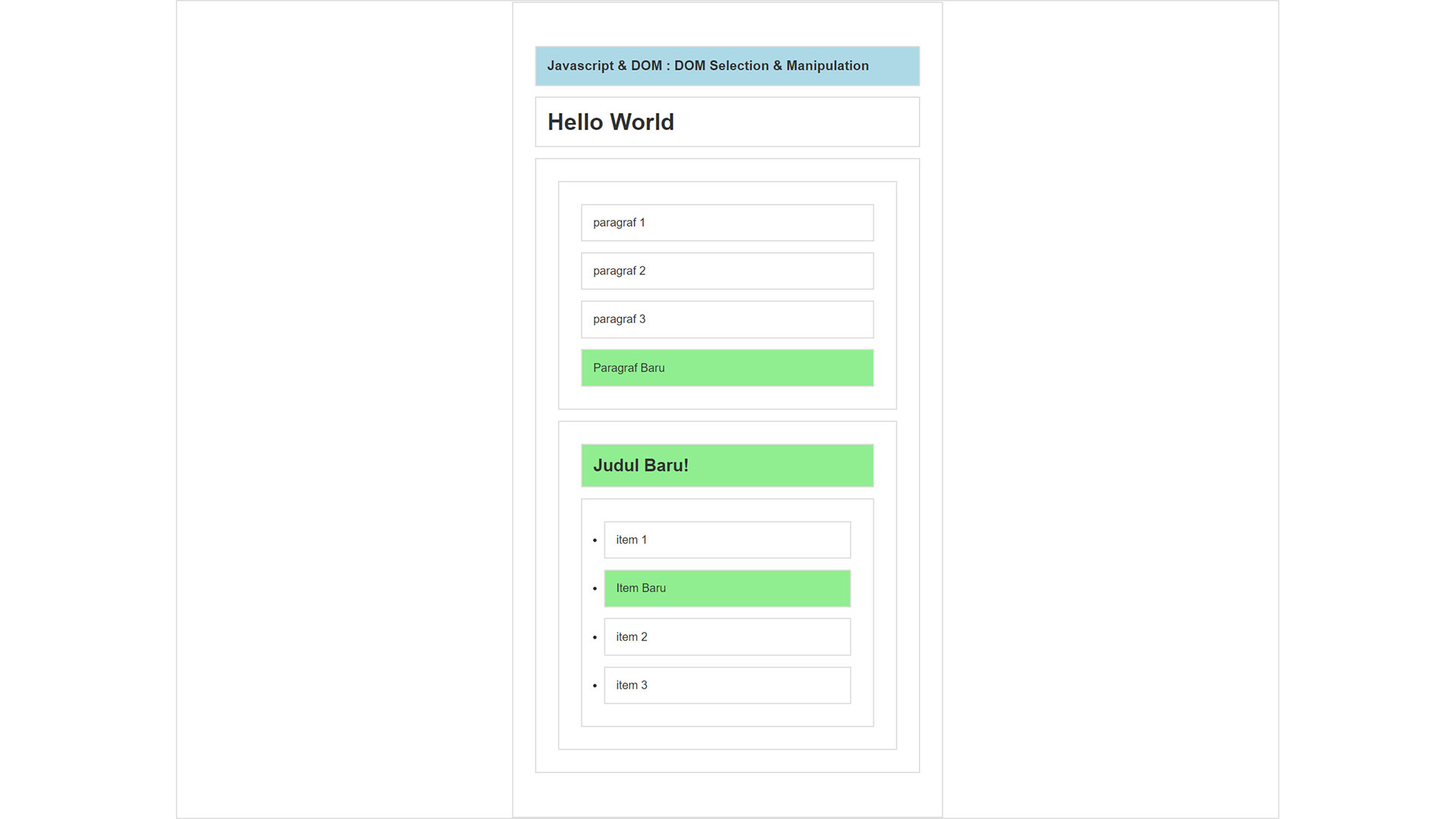This screenshot has width=1456, height=819.
Task: Click the text 'Paragraf Baru'
Action: pyautogui.click(x=629, y=368)
